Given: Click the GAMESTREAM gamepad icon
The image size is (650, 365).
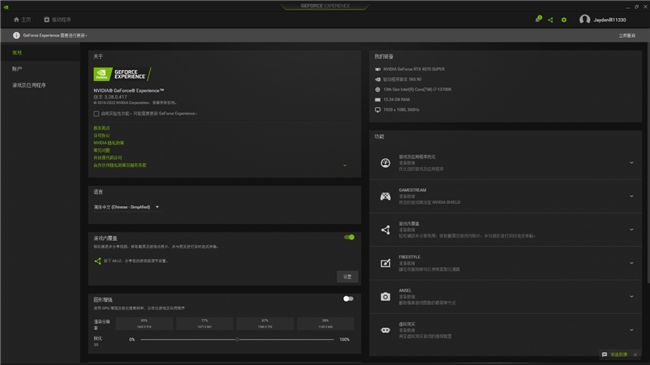Looking at the screenshot, I should coord(386,196).
